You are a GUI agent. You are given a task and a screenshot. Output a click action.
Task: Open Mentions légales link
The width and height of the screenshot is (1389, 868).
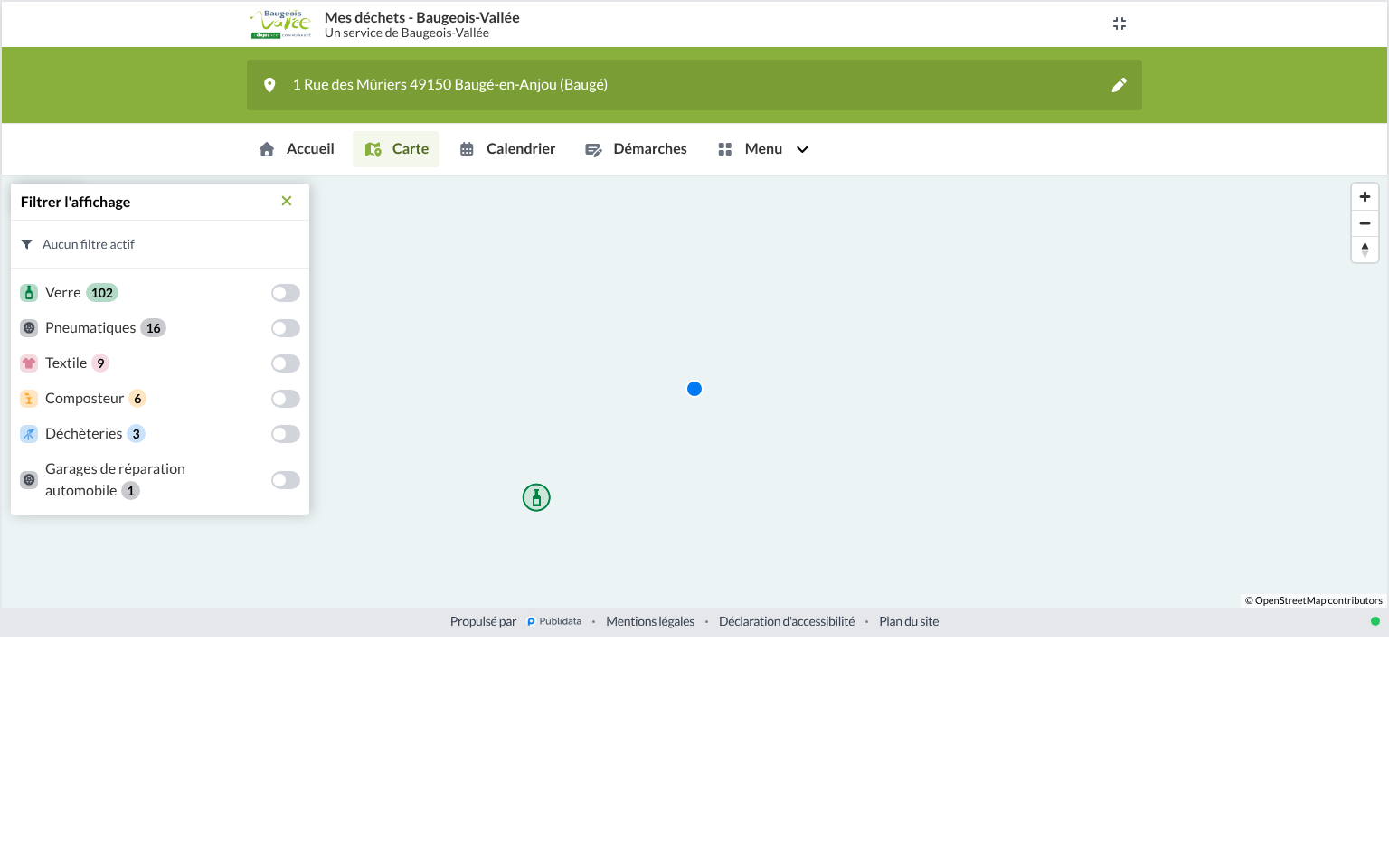click(x=650, y=621)
